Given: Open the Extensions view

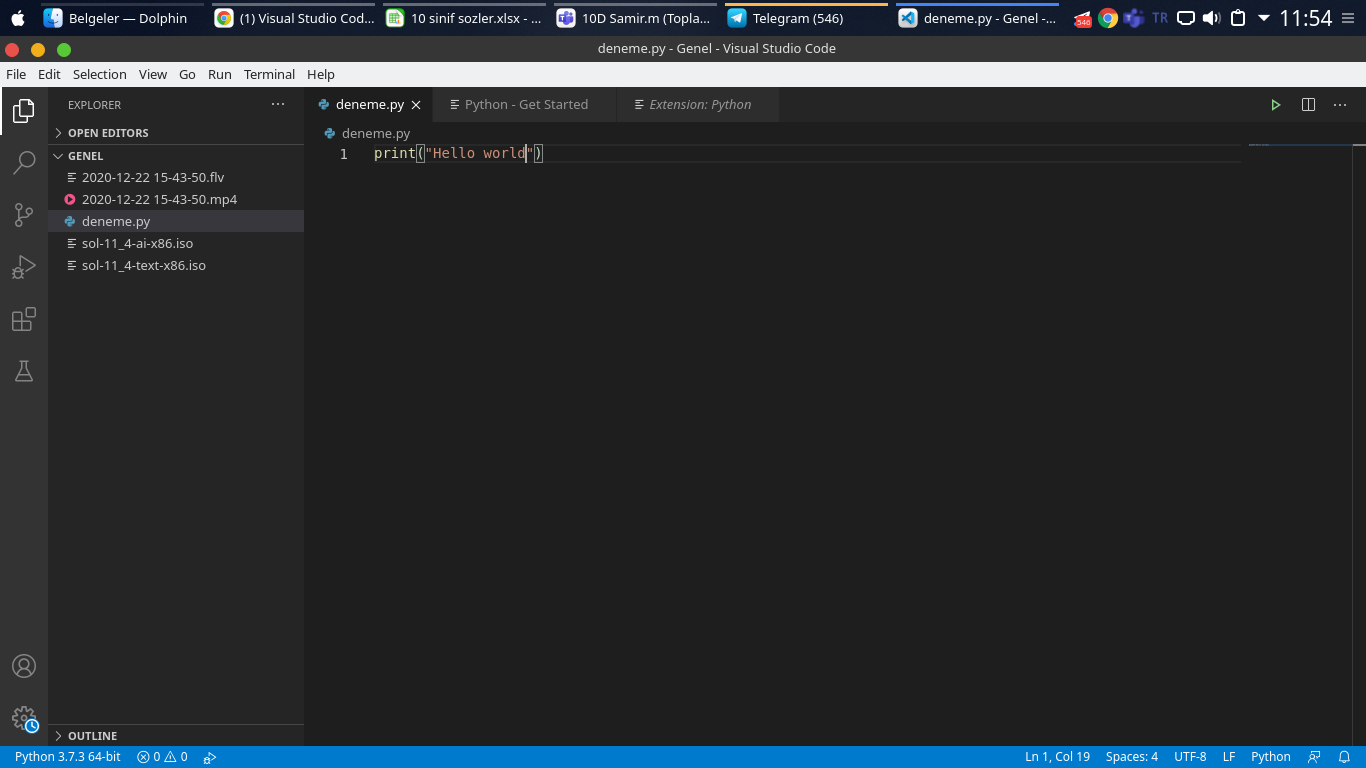Looking at the screenshot, I should click(24, 319).
